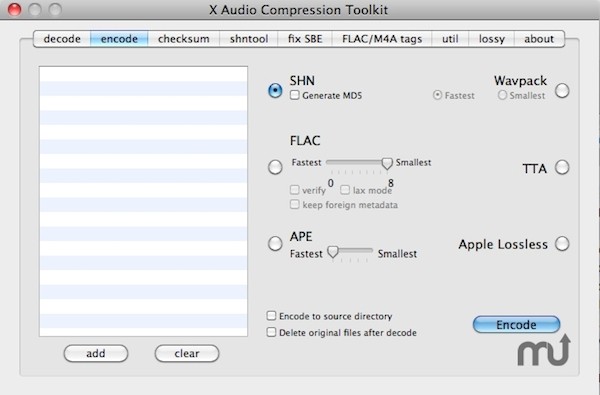This screenshot has height=395, width=600.
Task: Select the TTA encoder radio button
Action: point(562,167)
